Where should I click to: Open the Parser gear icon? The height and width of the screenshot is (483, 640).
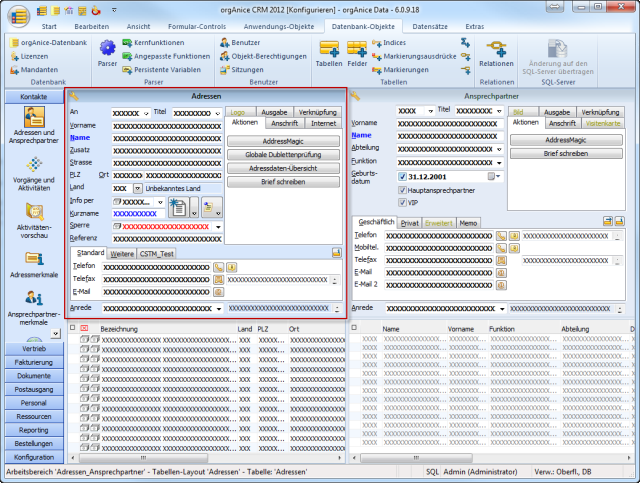click(107, 49)
